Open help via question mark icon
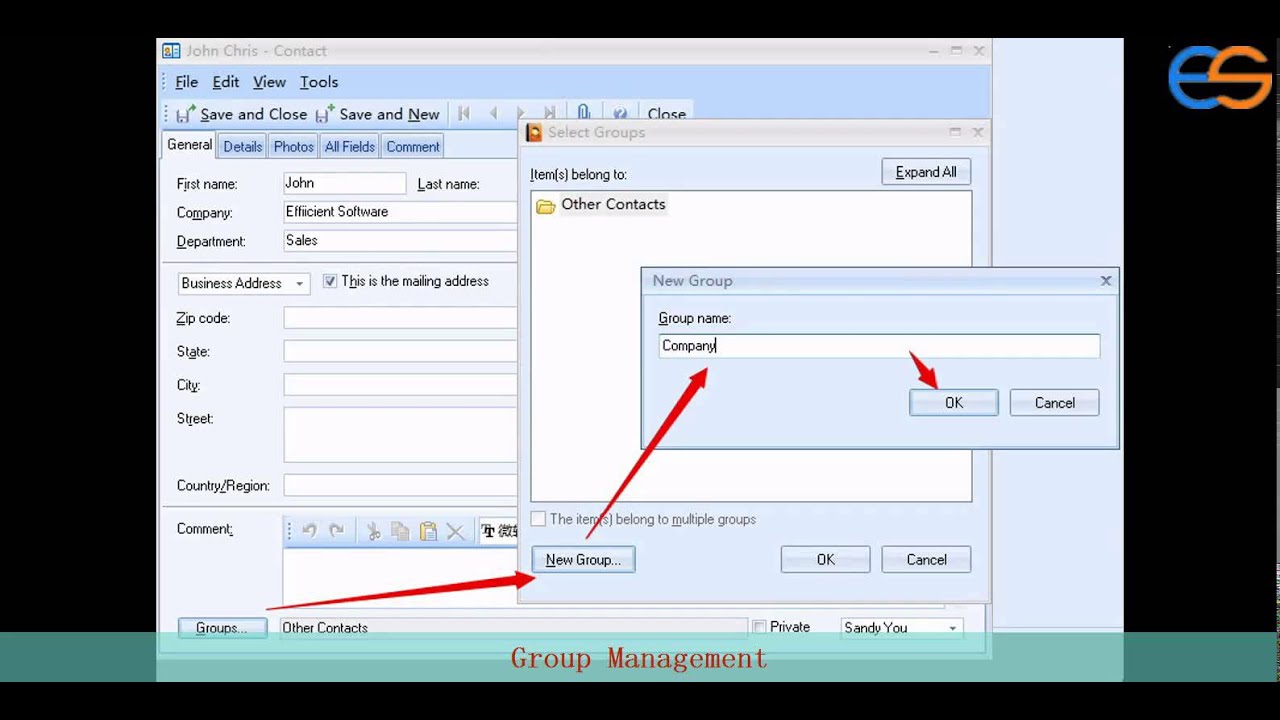 pos(620,114)
